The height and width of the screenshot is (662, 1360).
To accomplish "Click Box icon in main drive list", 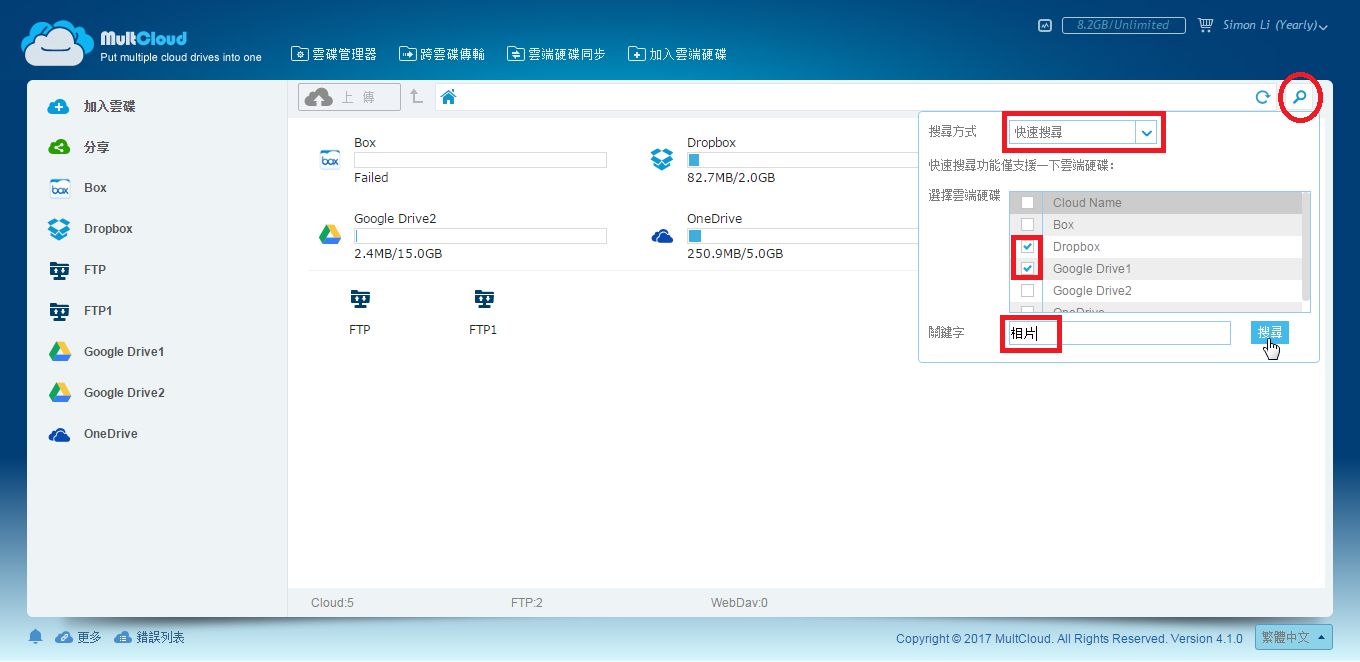I will 330,160.
